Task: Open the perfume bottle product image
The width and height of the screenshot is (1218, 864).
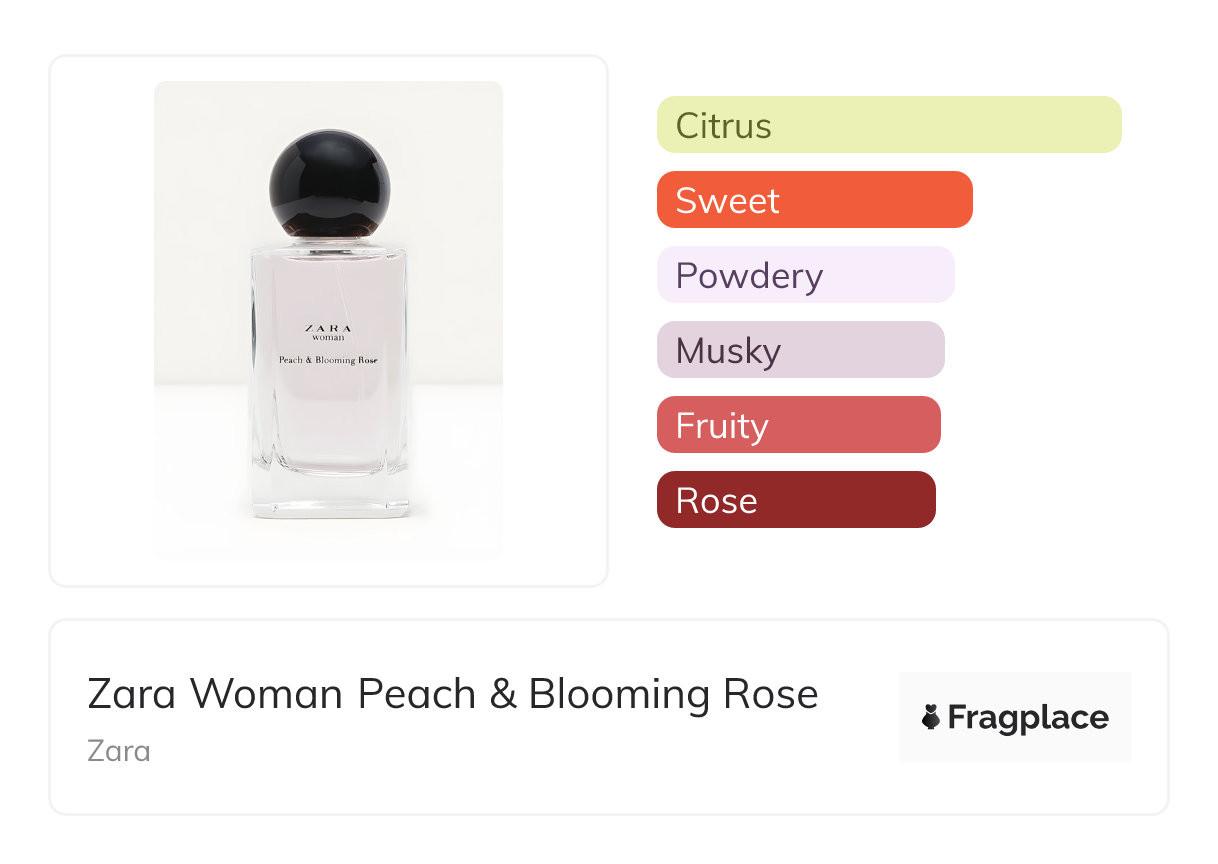Action: tap(328, 320)
